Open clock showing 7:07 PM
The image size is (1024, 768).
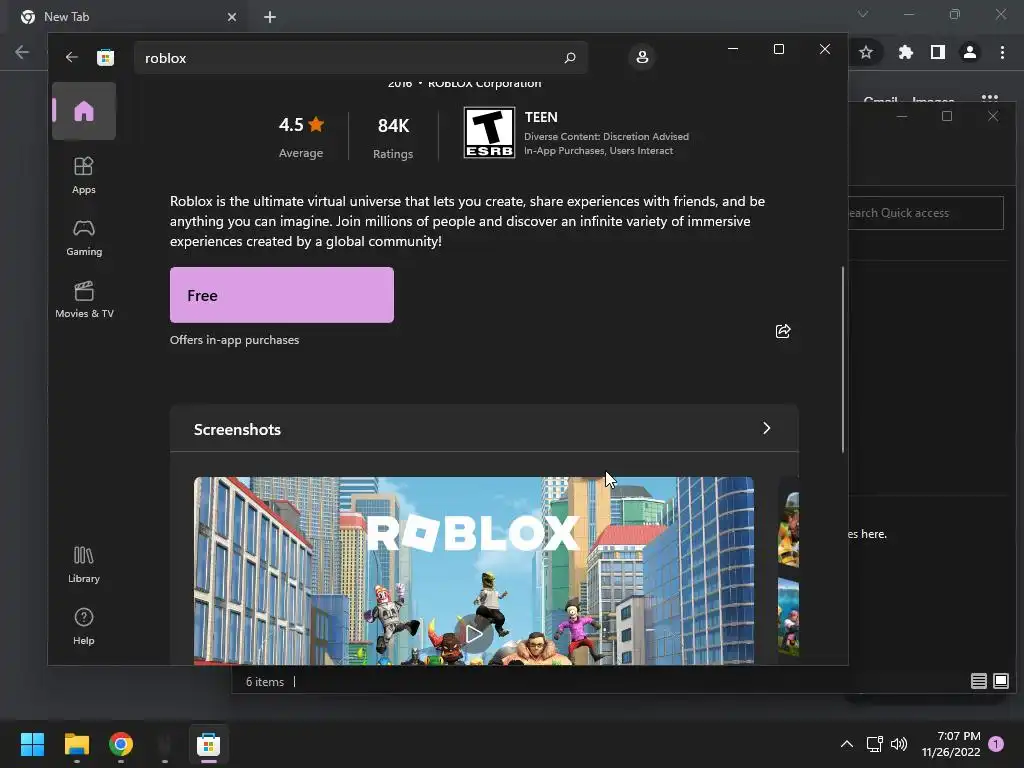coord(951,744)
